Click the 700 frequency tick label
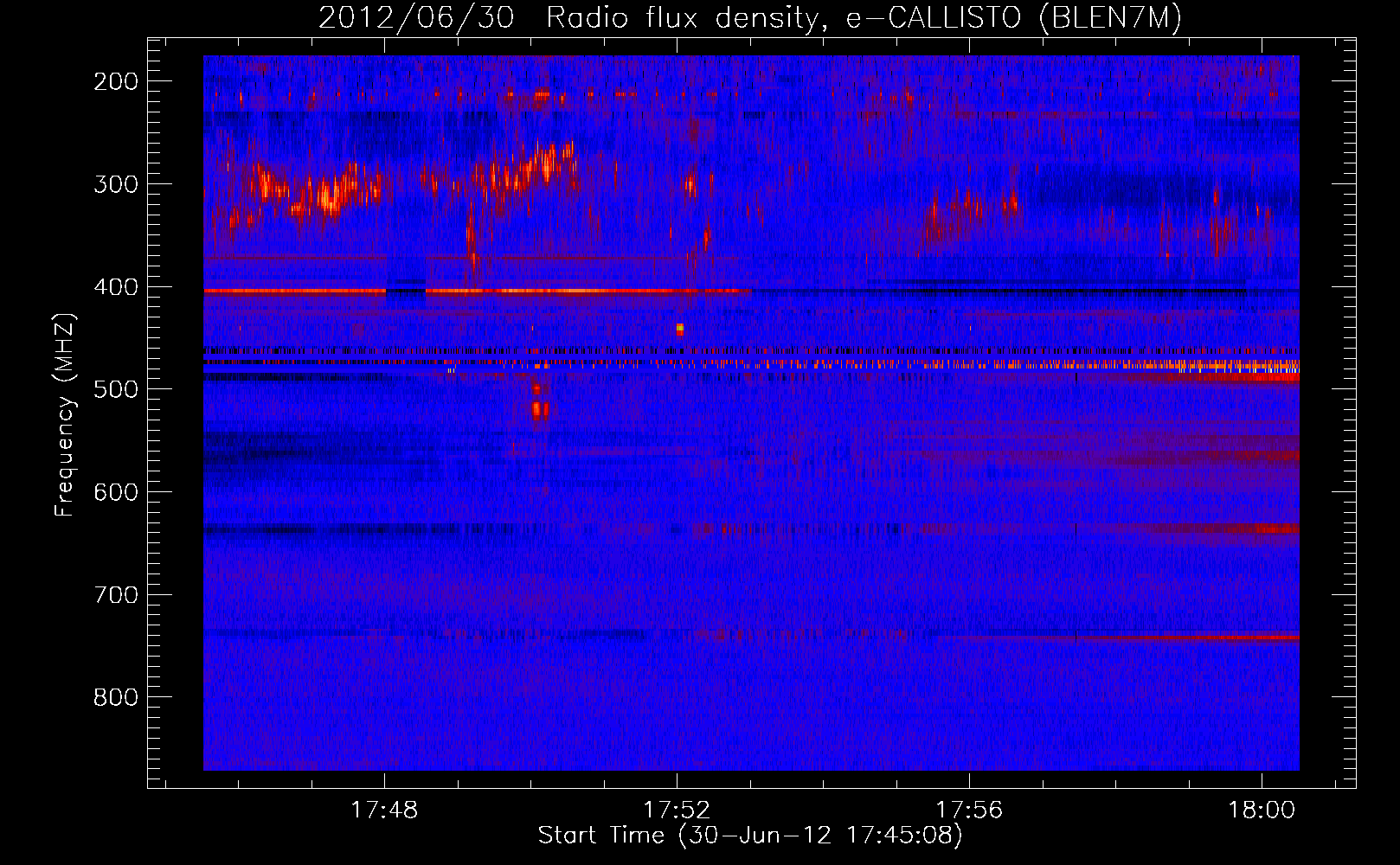The height and width of the screenshot is (865, 1400). pyautogui.click(x=116, y=595)
